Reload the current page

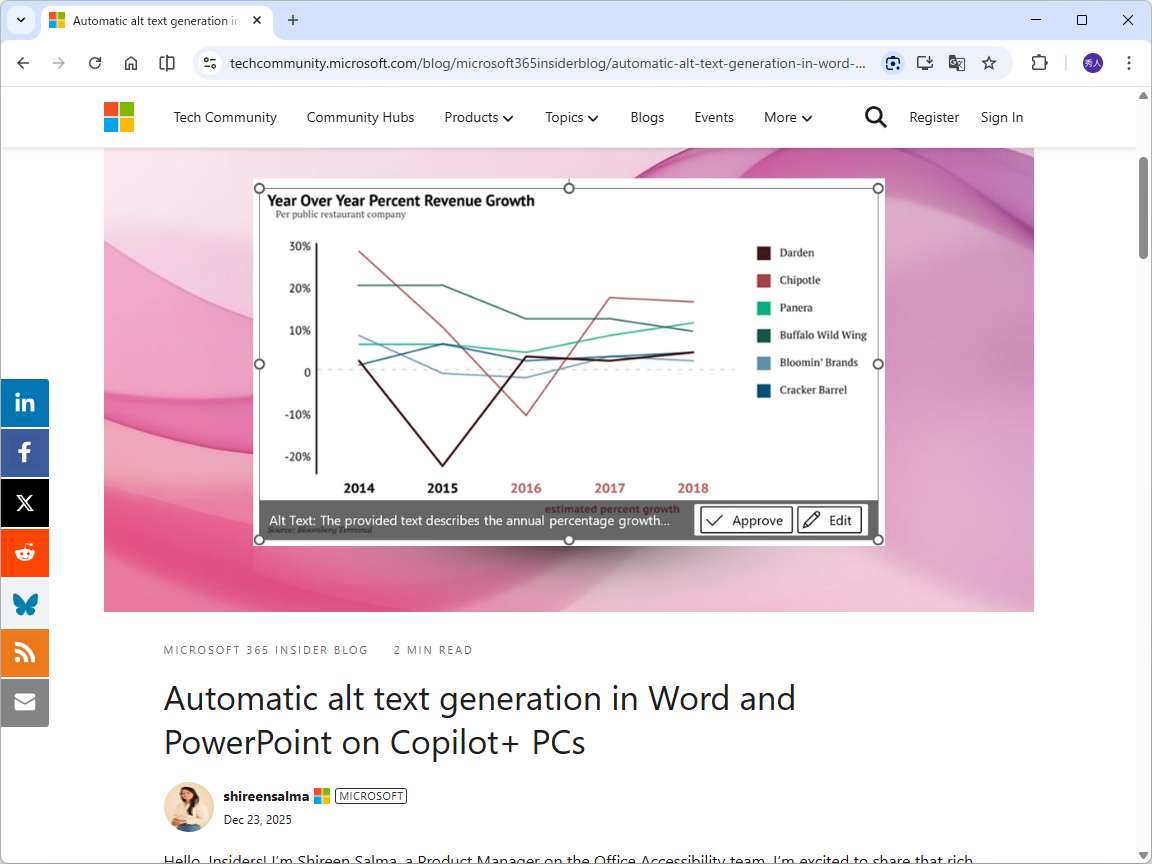click(95, 63)
